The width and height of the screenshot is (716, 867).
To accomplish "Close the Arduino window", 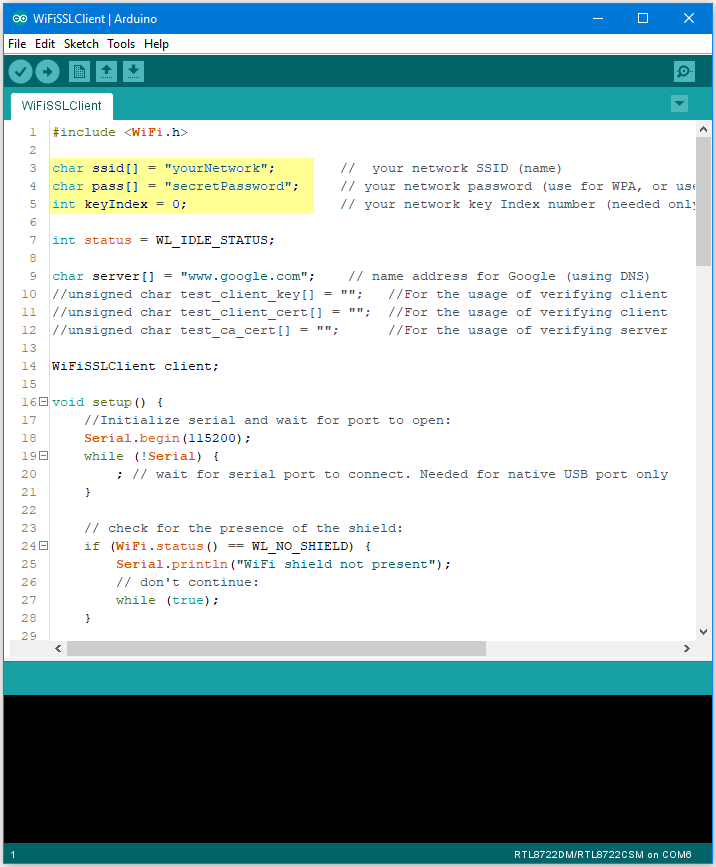I will (688, 18).
